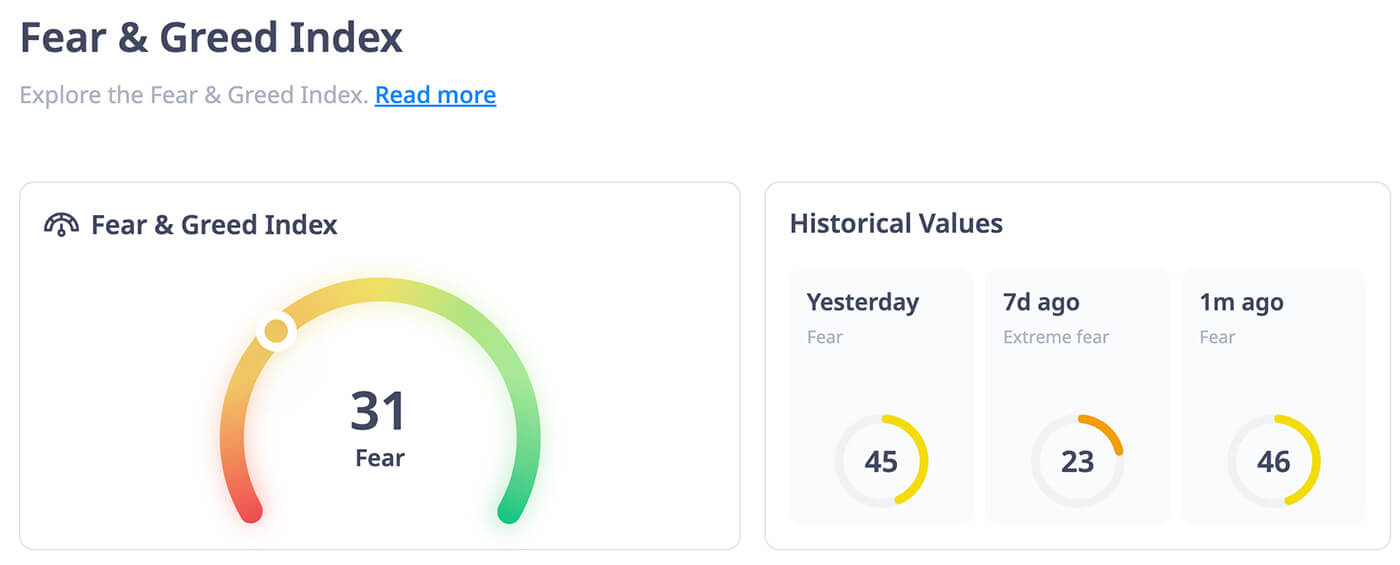
Task: Click the red end of the gauge arc
Action: 250,510
